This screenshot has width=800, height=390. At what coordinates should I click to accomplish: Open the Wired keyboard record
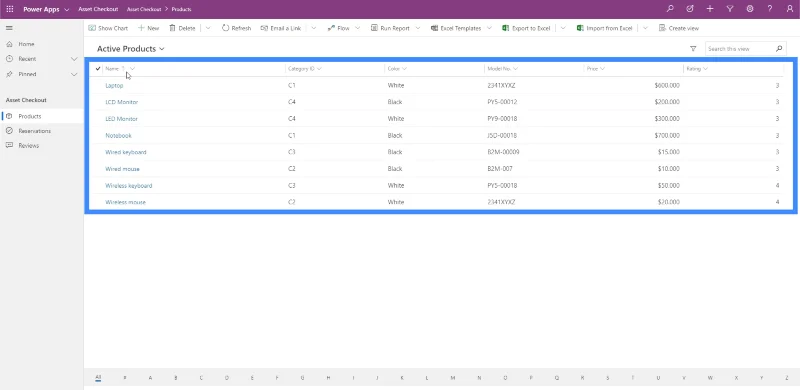point(126,152)
